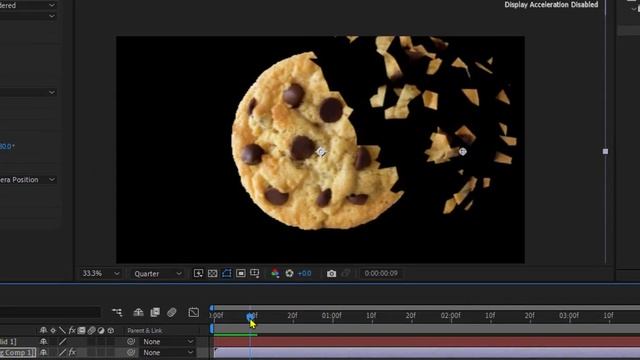Click the time navigator start handle
Viewport: 640px width, 360px height.
tap(212, 307)
